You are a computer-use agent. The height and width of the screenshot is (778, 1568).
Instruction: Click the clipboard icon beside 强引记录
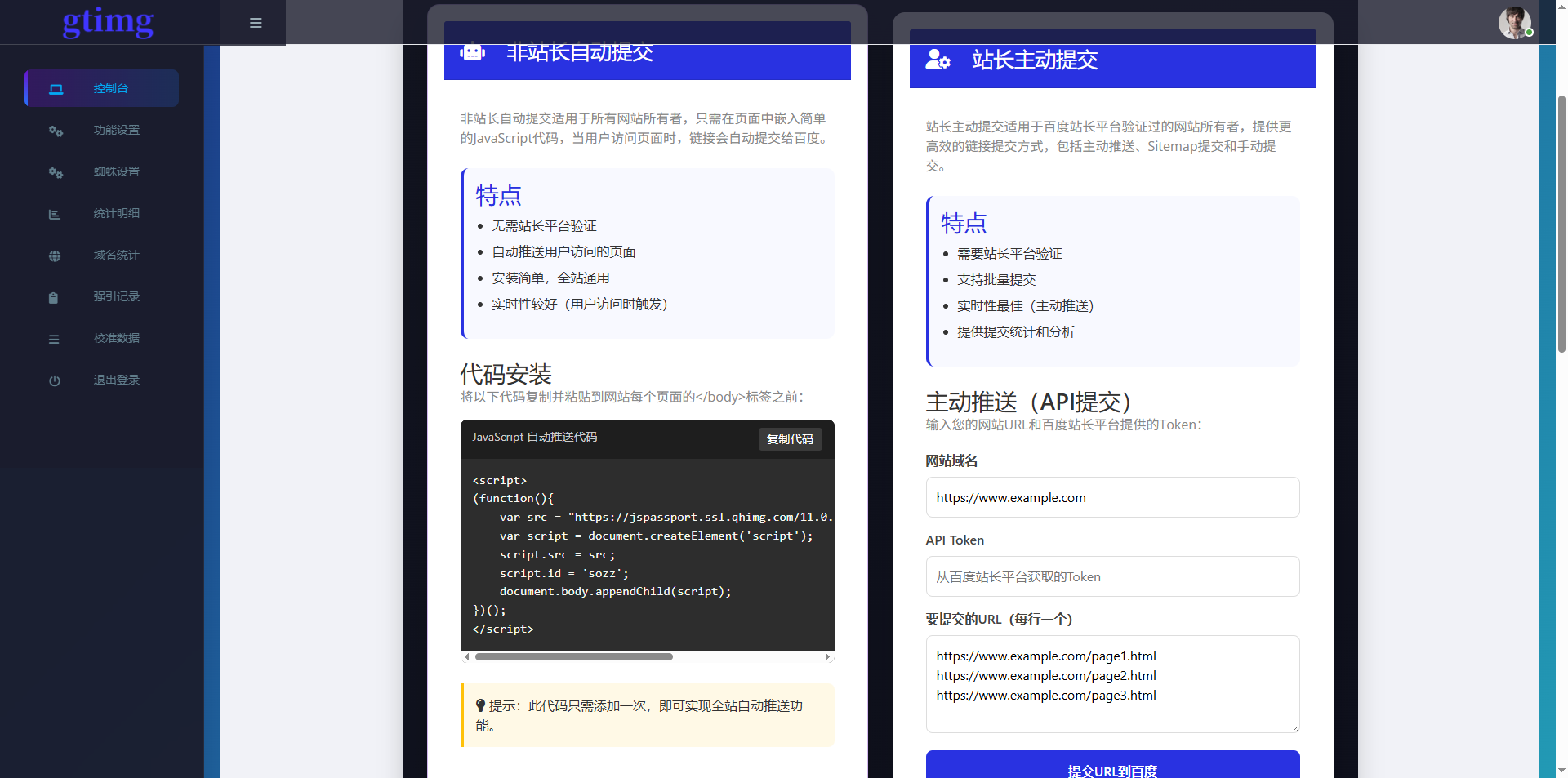pos(53,297)
